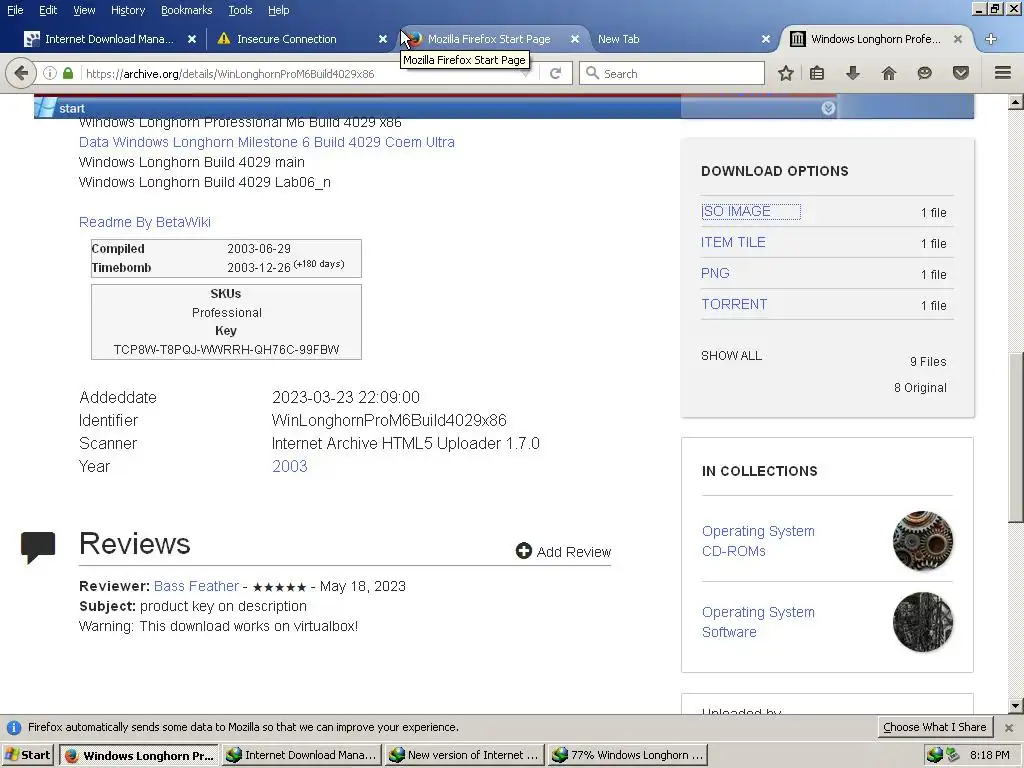Open Operating System CD-ROMs gears thumbnail
The image size is (1024, 768).
point(922,541)
